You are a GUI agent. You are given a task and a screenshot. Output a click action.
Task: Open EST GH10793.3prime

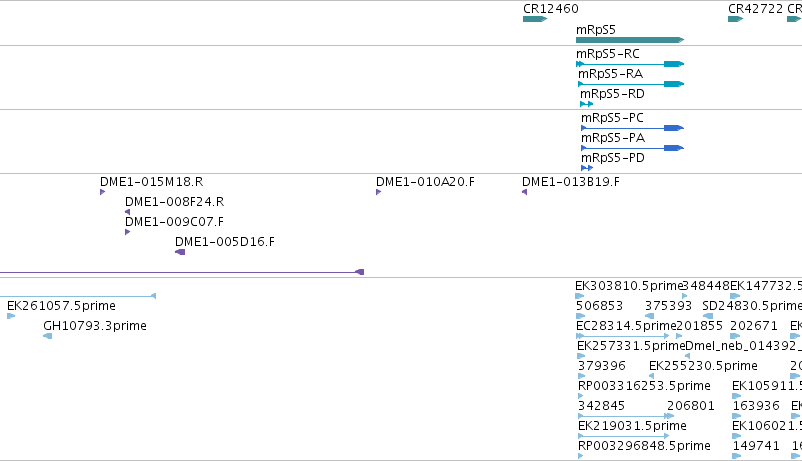point(48,336)
